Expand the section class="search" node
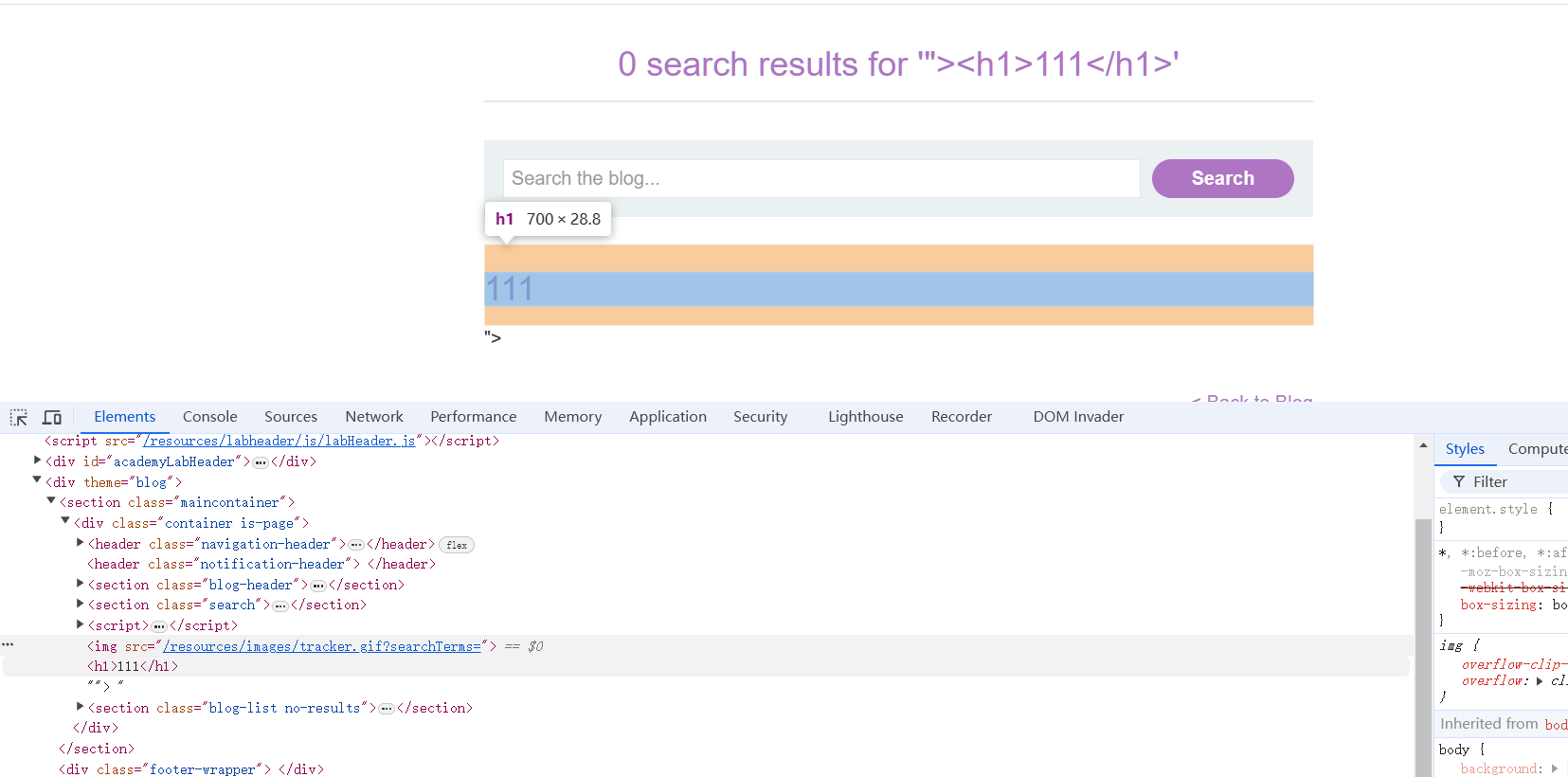This screenshot has width=1568, height=777. click(x=81, y=604)
